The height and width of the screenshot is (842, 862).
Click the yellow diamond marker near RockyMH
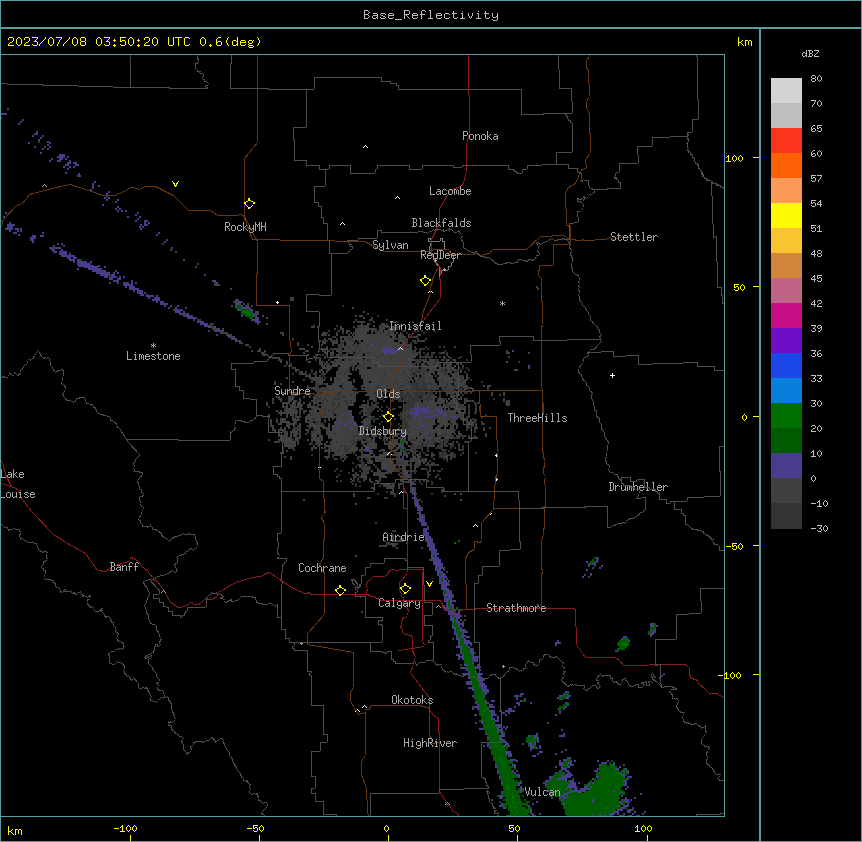coord(249,204)
